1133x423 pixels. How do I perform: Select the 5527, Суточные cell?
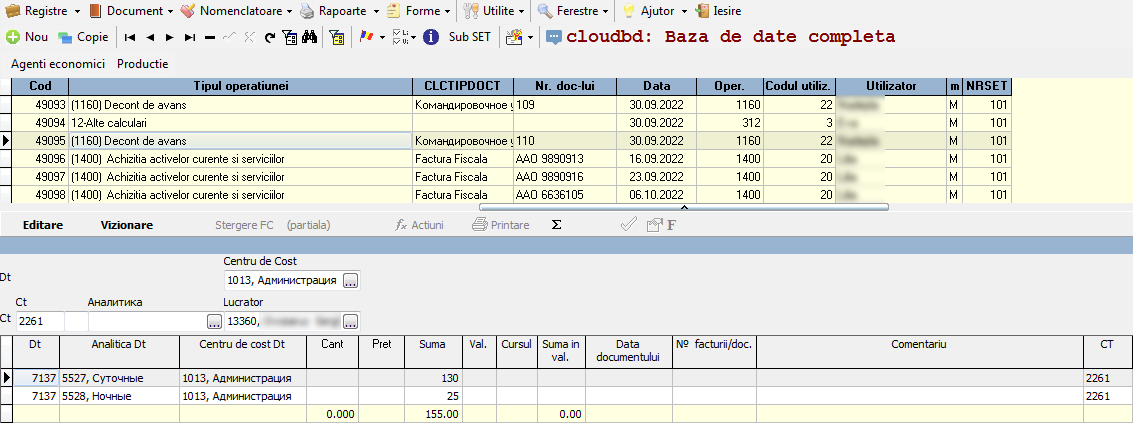click(x=119, y=377)
